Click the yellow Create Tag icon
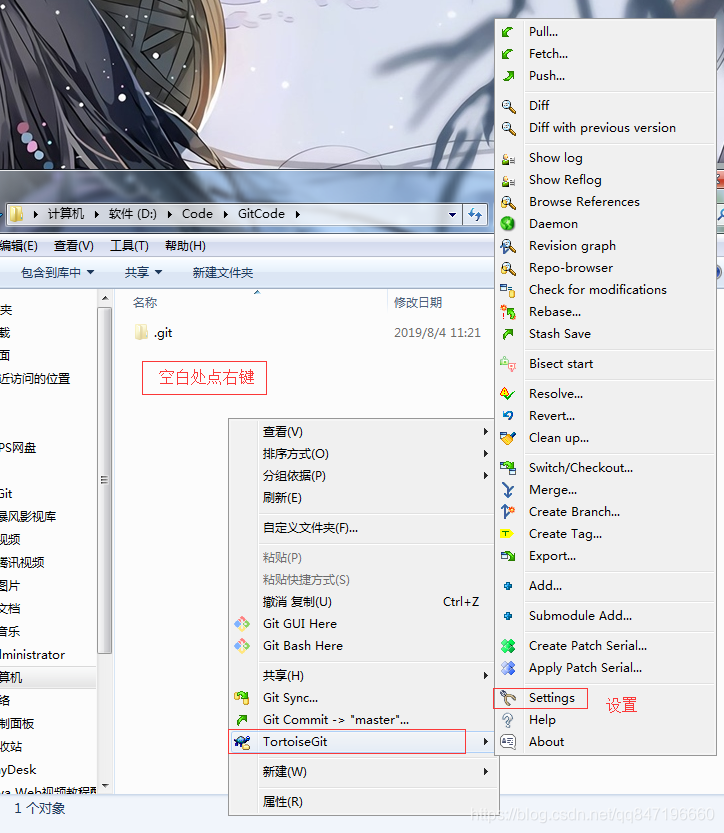 pyautogui.click(x=507, y=533)
